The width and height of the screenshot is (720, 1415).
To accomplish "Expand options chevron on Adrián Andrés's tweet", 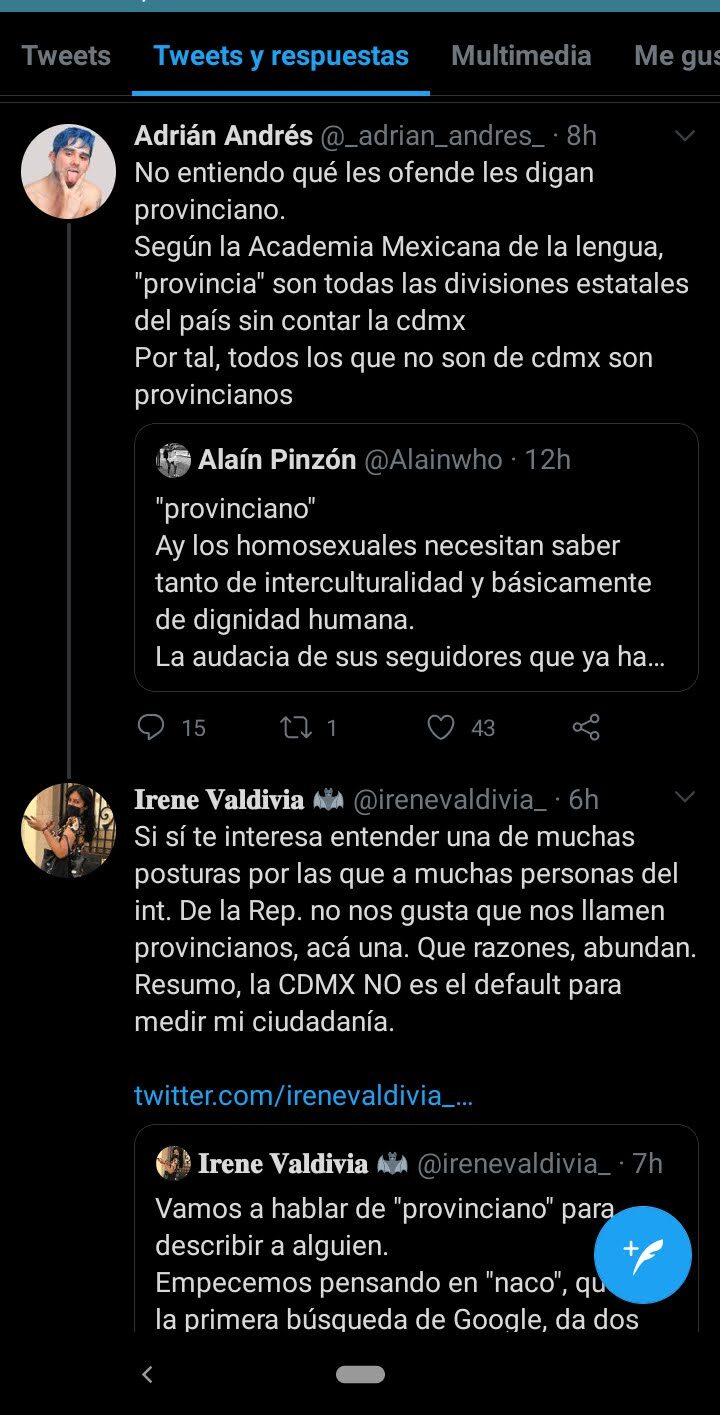I will click(685, 136).
